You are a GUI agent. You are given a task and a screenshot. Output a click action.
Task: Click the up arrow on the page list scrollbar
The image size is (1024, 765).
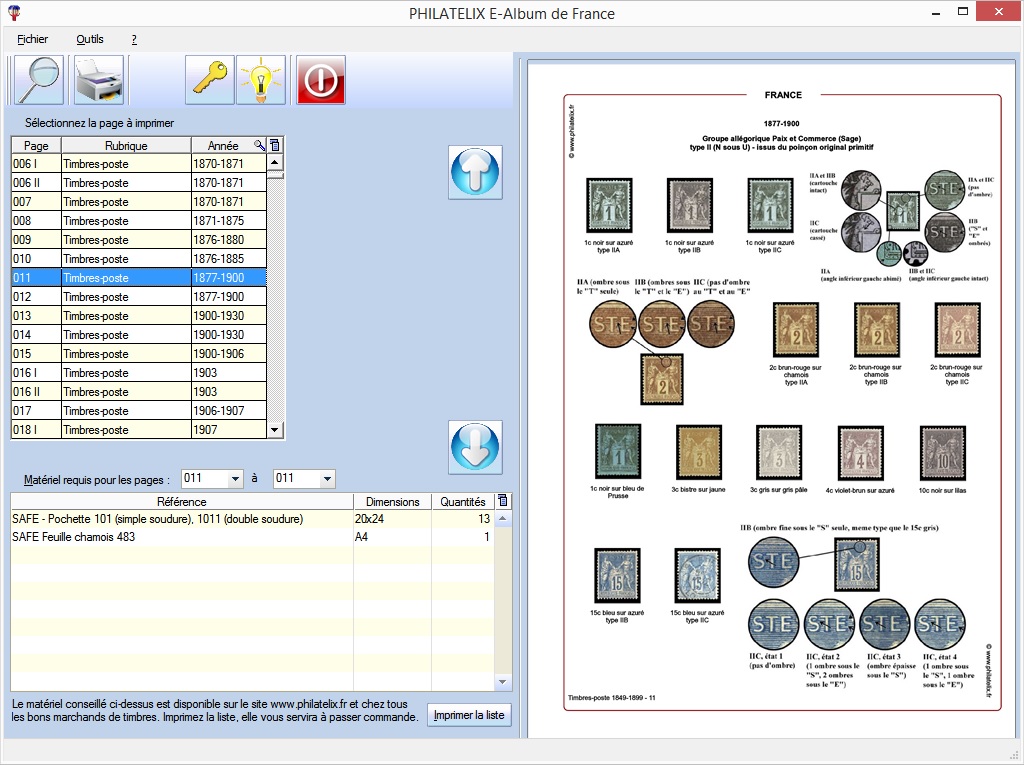[x=273, y=162]
